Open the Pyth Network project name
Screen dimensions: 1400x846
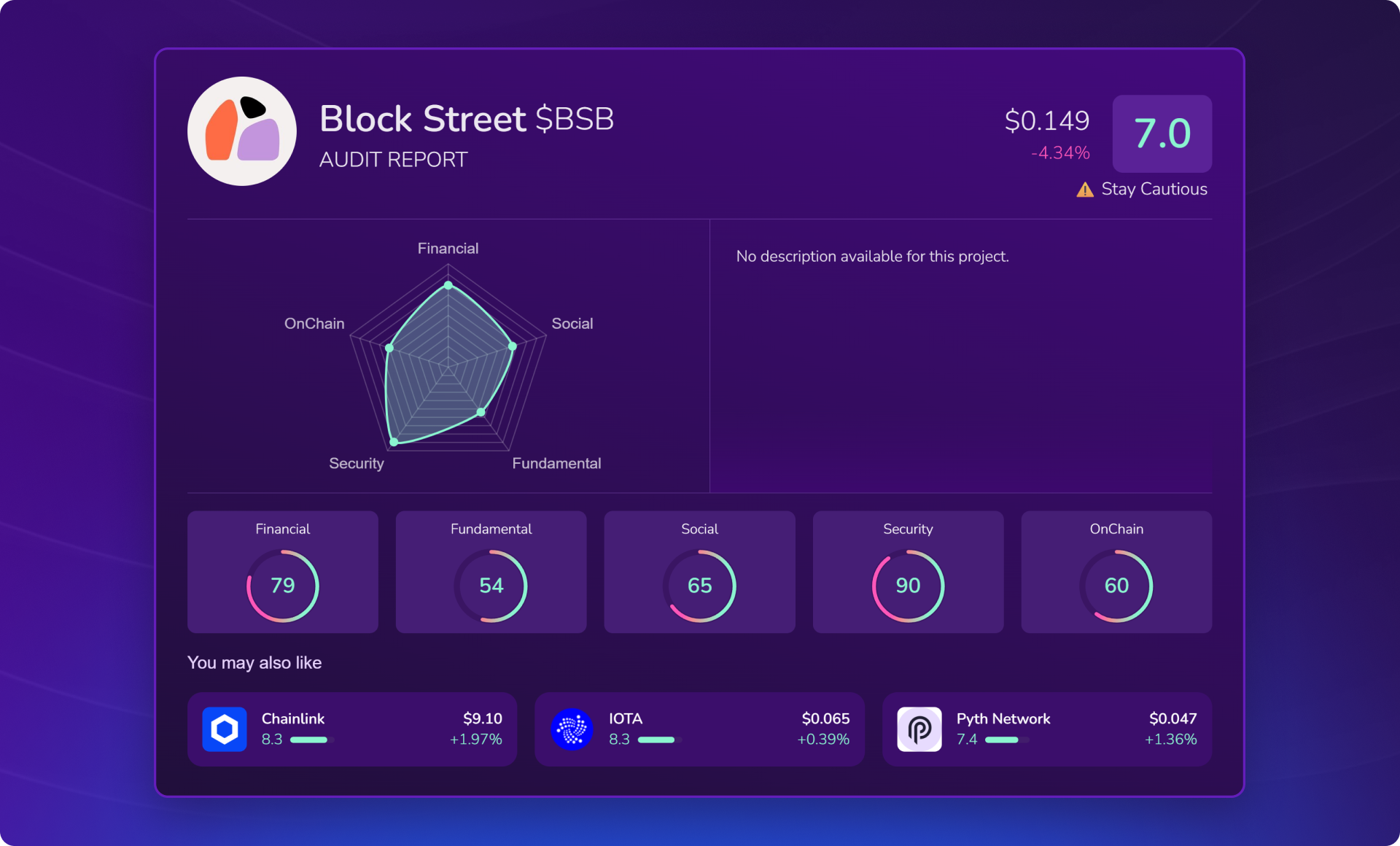coord(1003,718)
